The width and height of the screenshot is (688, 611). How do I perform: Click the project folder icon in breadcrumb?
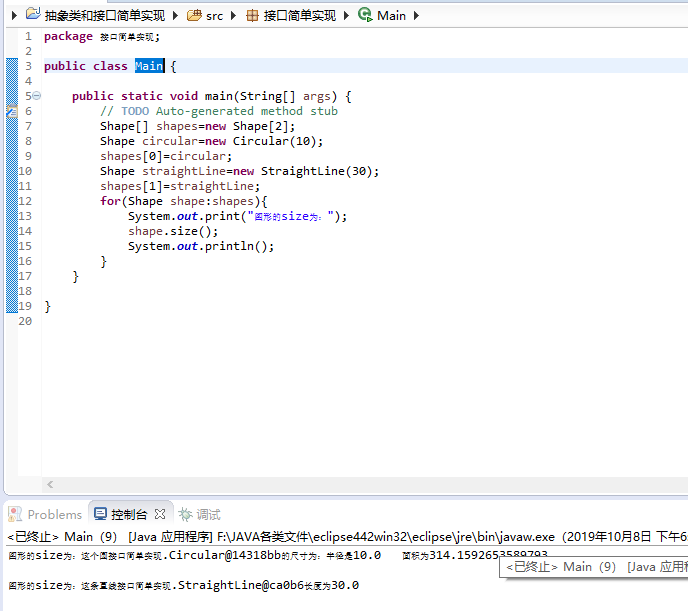[33, 14]
